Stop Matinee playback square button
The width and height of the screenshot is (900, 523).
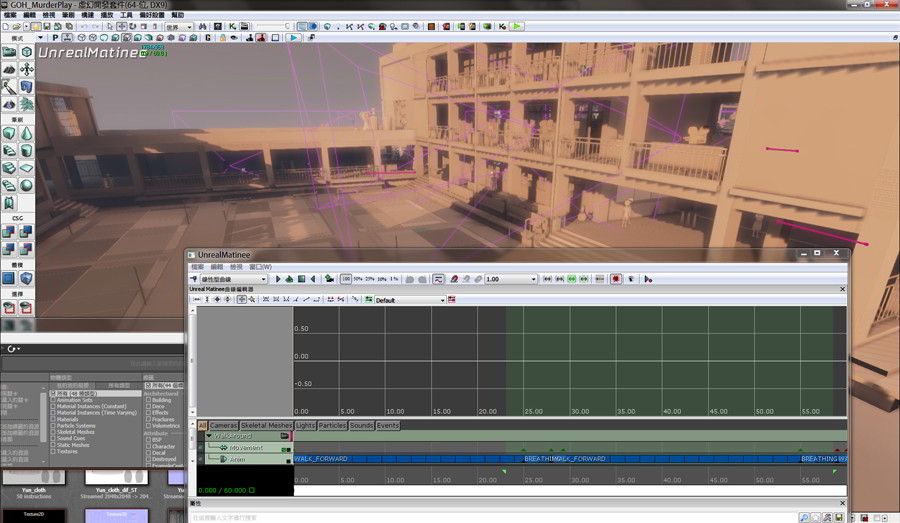pos(301,279)
